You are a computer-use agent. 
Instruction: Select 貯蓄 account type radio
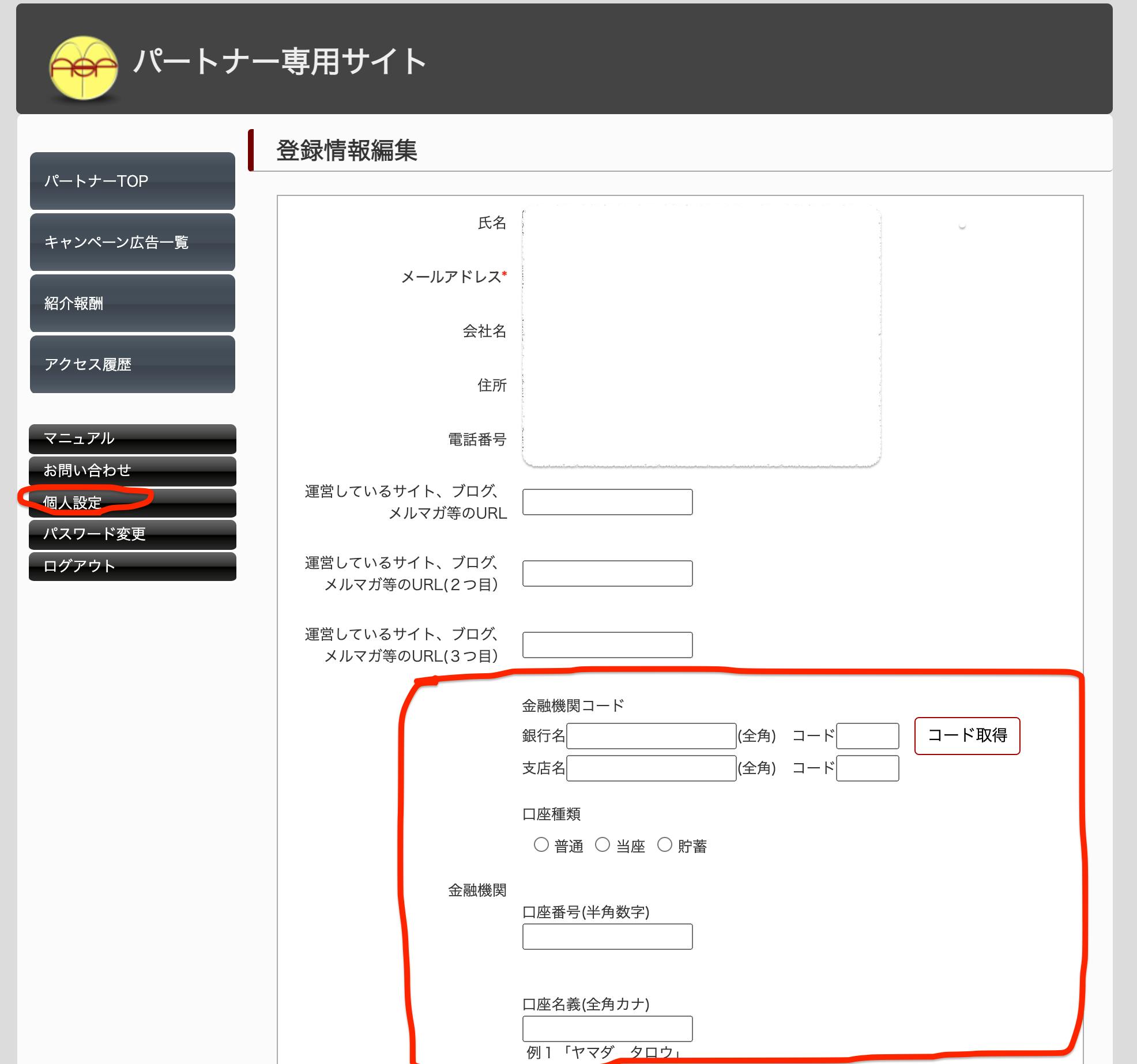point(665,845)
